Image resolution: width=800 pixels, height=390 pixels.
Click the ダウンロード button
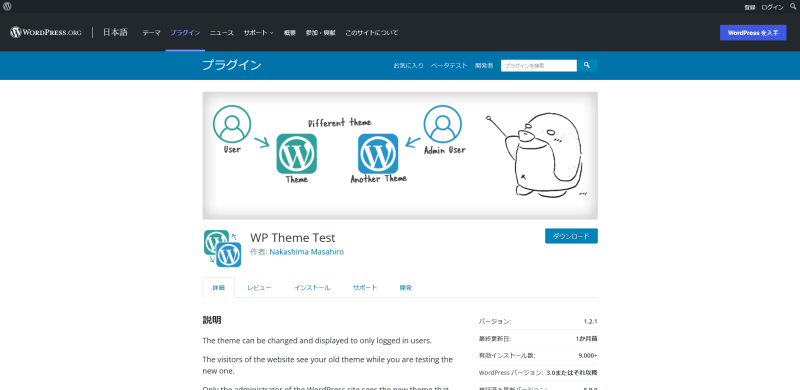[571, 236]
